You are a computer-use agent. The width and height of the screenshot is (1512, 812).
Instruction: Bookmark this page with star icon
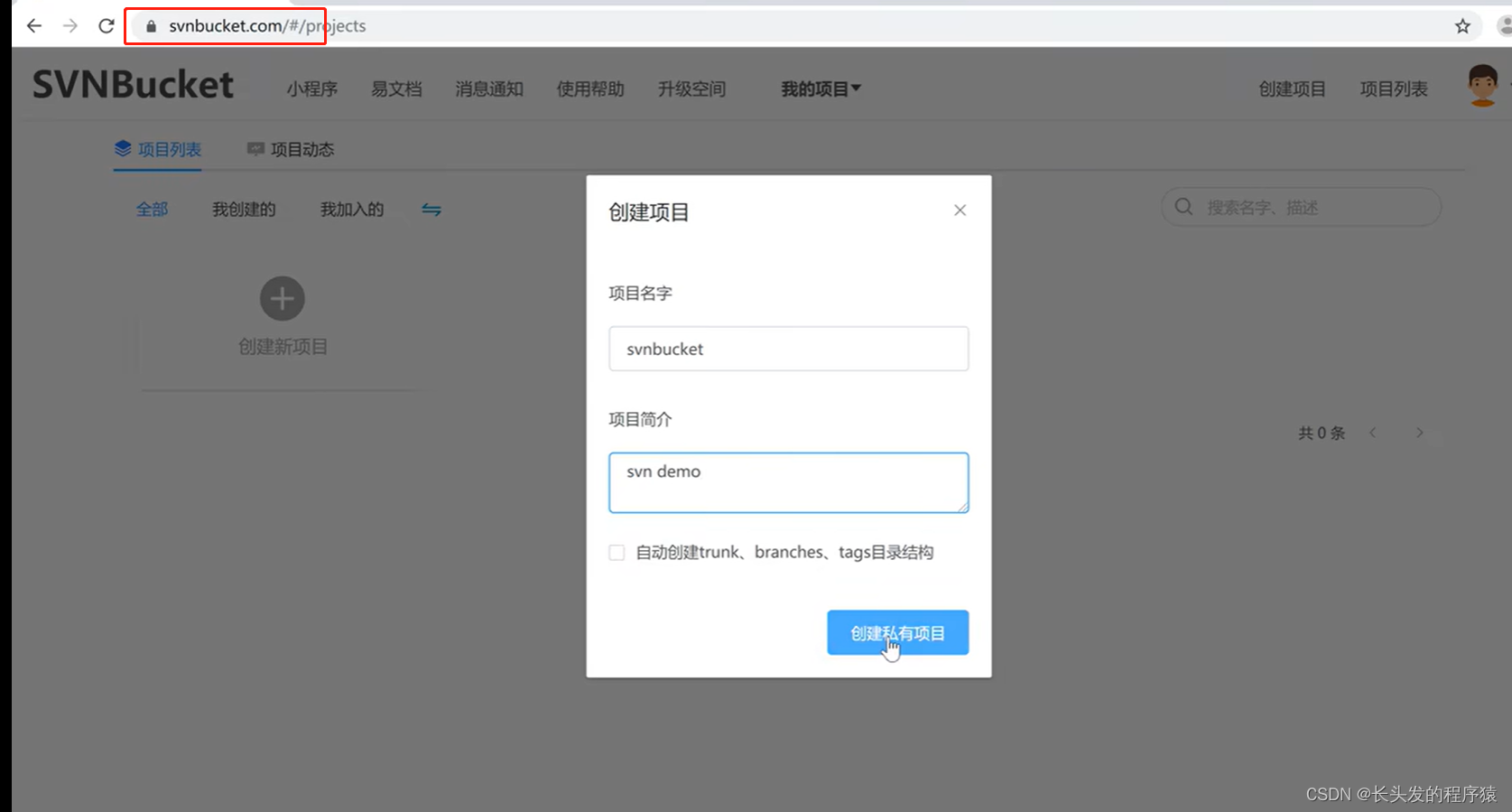coord(1462,26)
